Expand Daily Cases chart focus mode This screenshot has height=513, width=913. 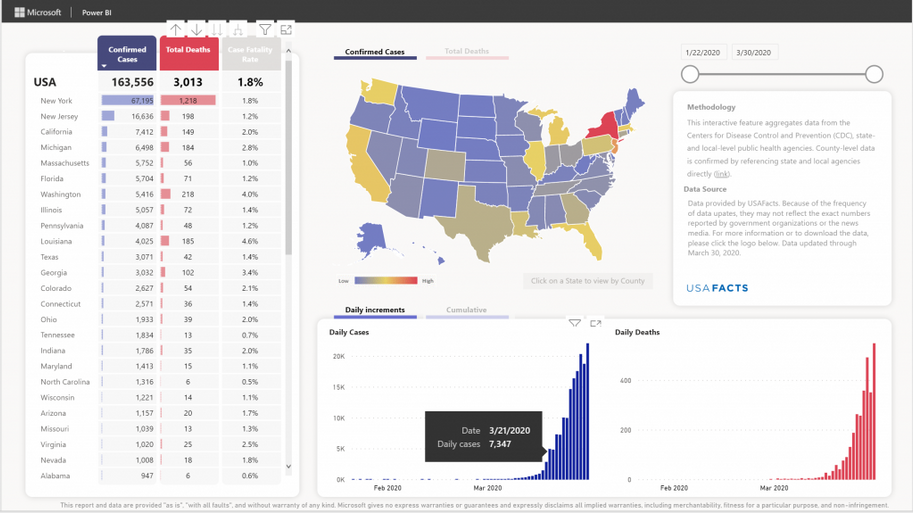point(595,323)
